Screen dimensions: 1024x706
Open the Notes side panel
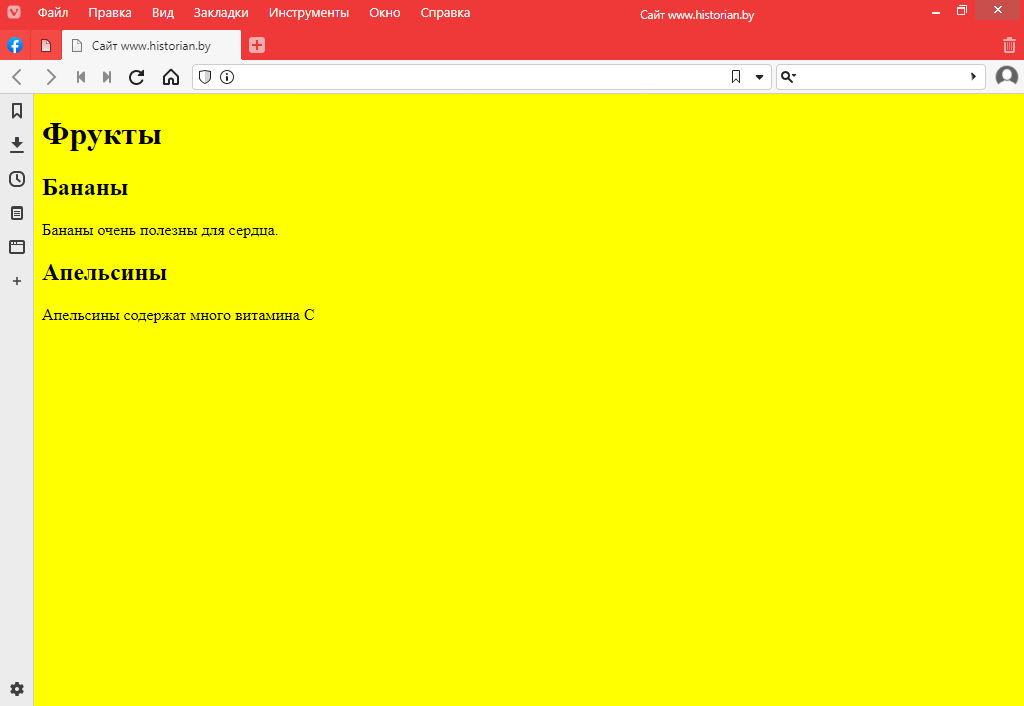17,213
